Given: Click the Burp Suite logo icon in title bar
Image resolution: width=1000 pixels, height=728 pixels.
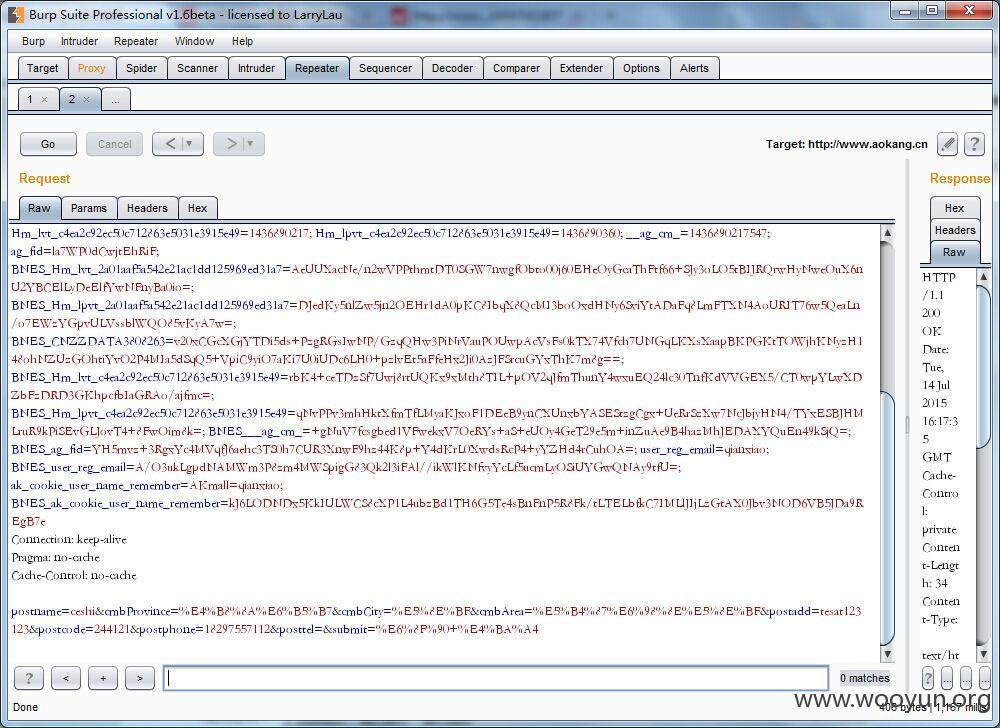Looking at the screenshot, I should click(16, 14).
